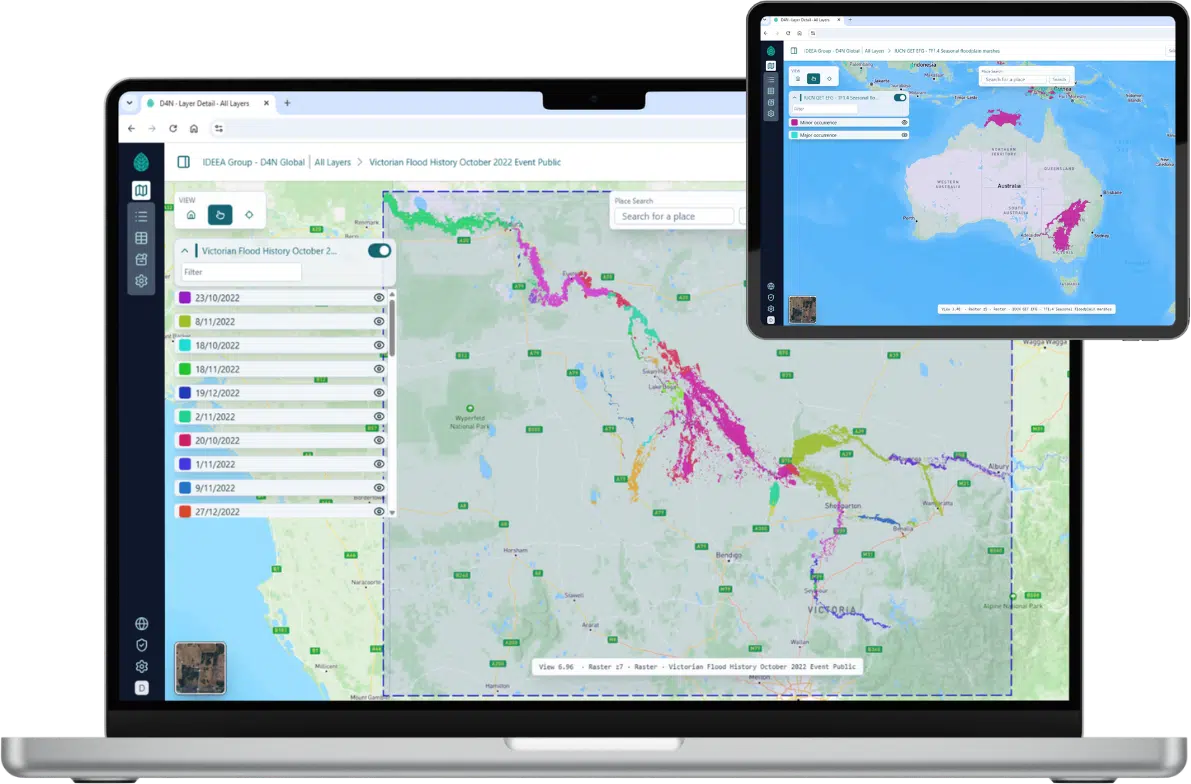1191x784 pixels.
Task: Click the globe icon in tablet sidebar
Action: pos(771,286)
